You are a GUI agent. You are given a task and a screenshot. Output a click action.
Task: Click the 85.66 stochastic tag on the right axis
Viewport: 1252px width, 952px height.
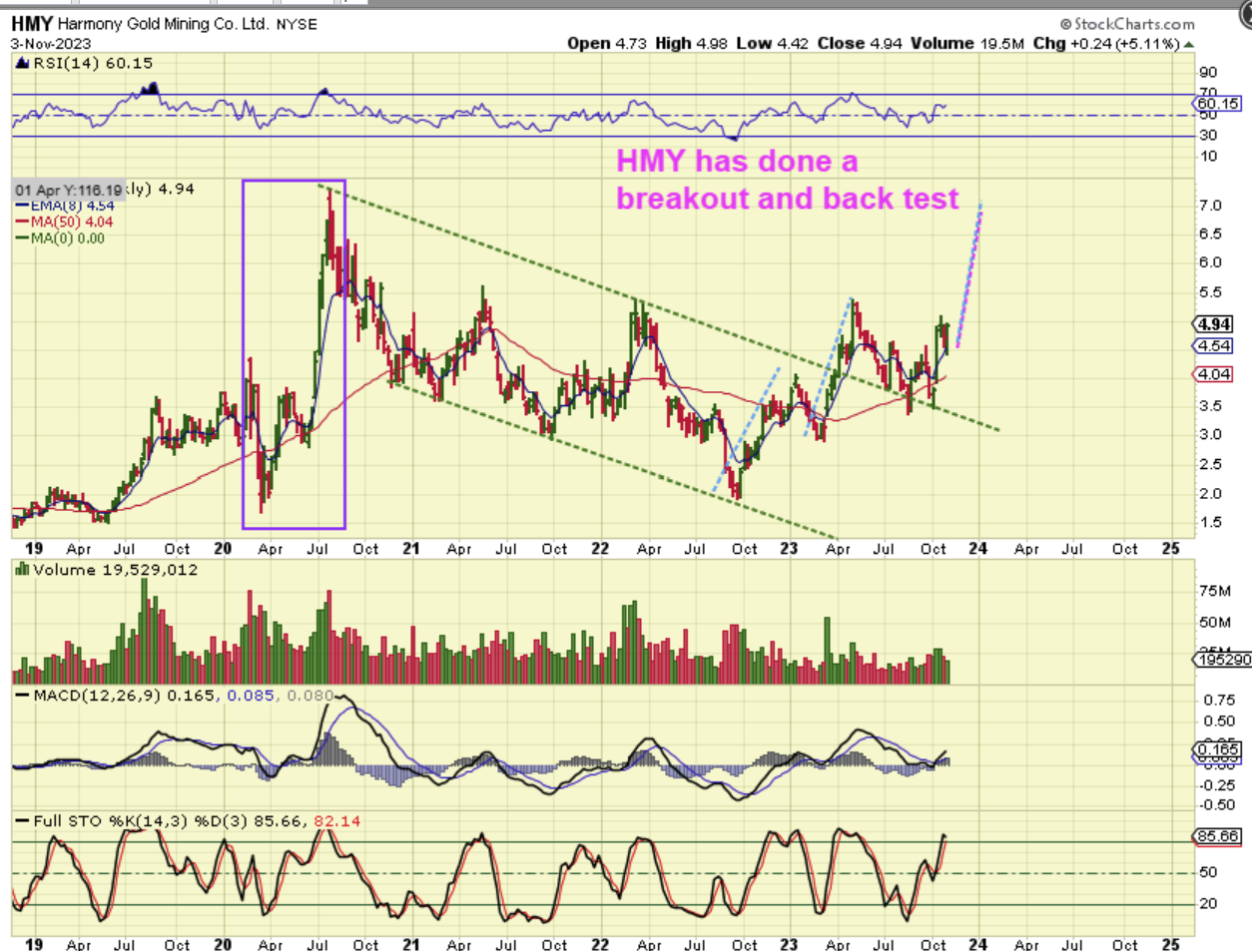click(1217, 836)
